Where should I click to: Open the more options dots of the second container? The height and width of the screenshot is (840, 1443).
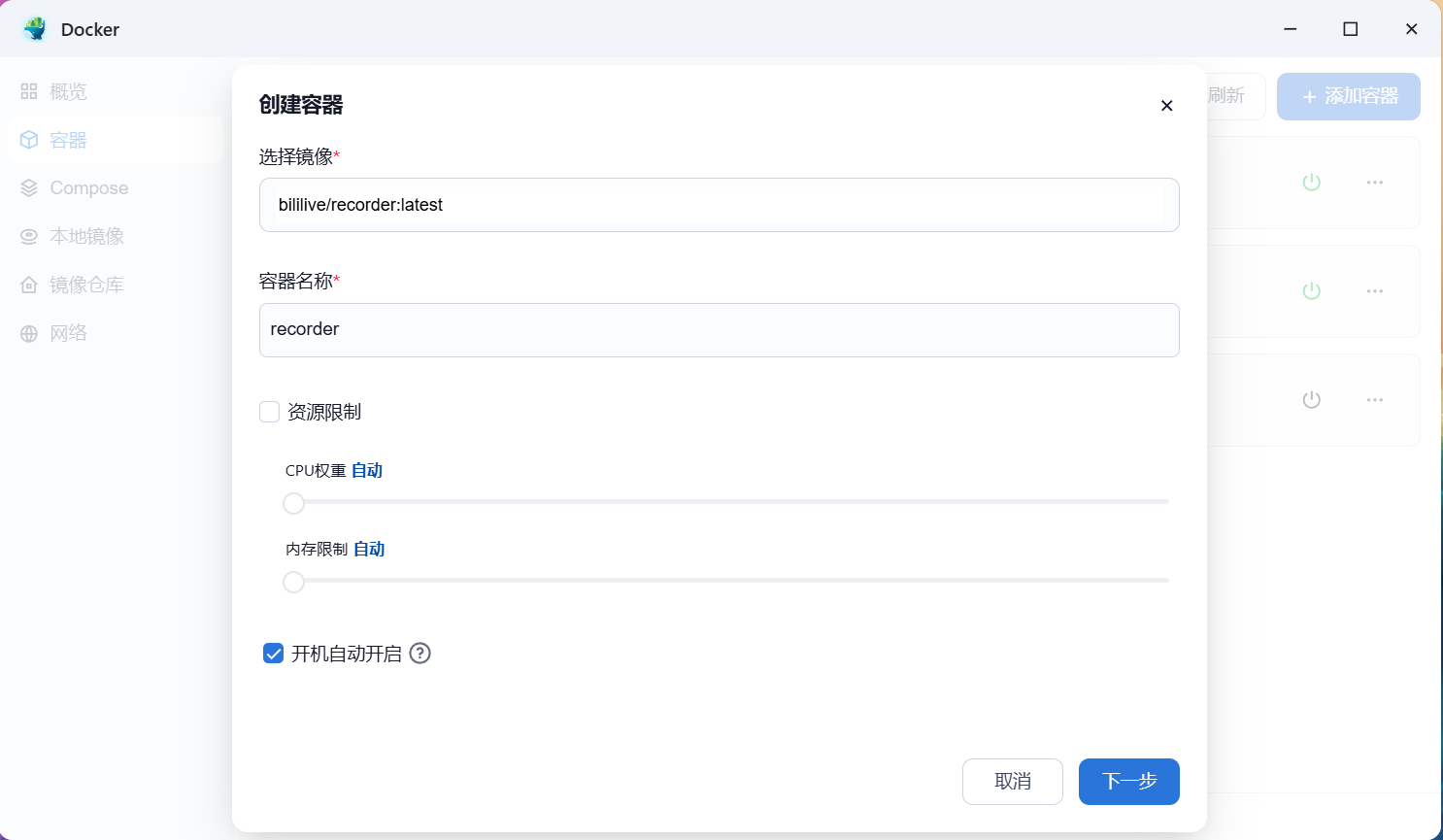1375,291
